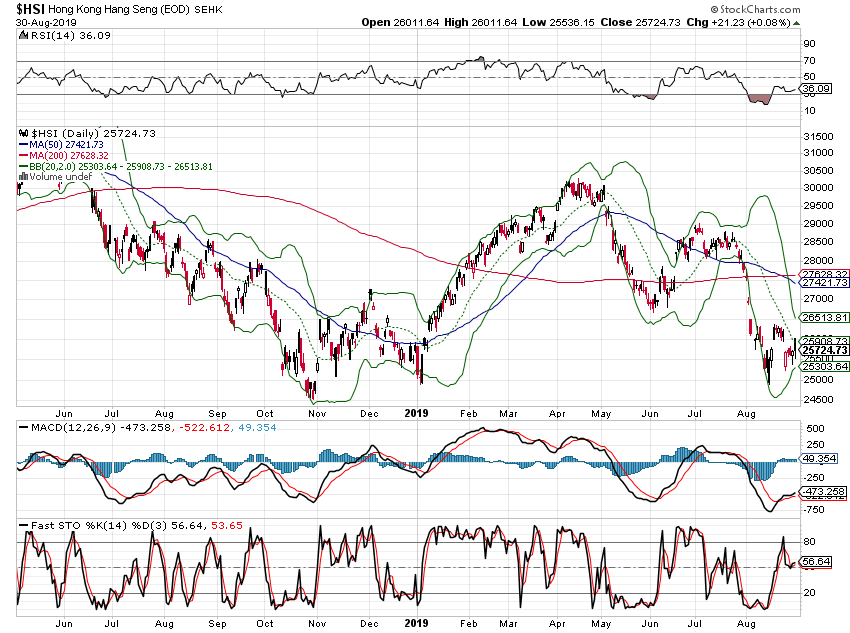Click the volume bars icon next to Volume undef

pyautogui.click(x=24, y=177)
